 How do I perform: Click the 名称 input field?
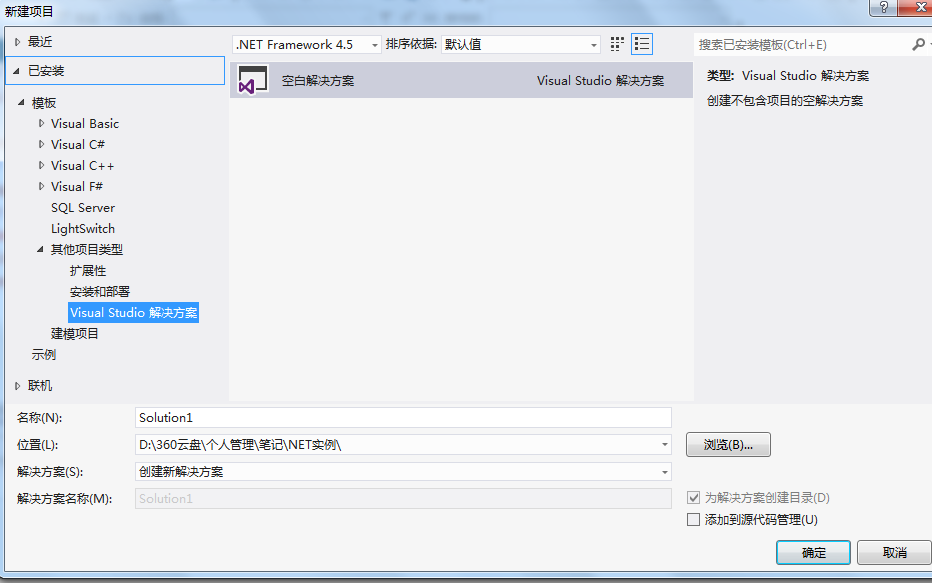[403, 417]
